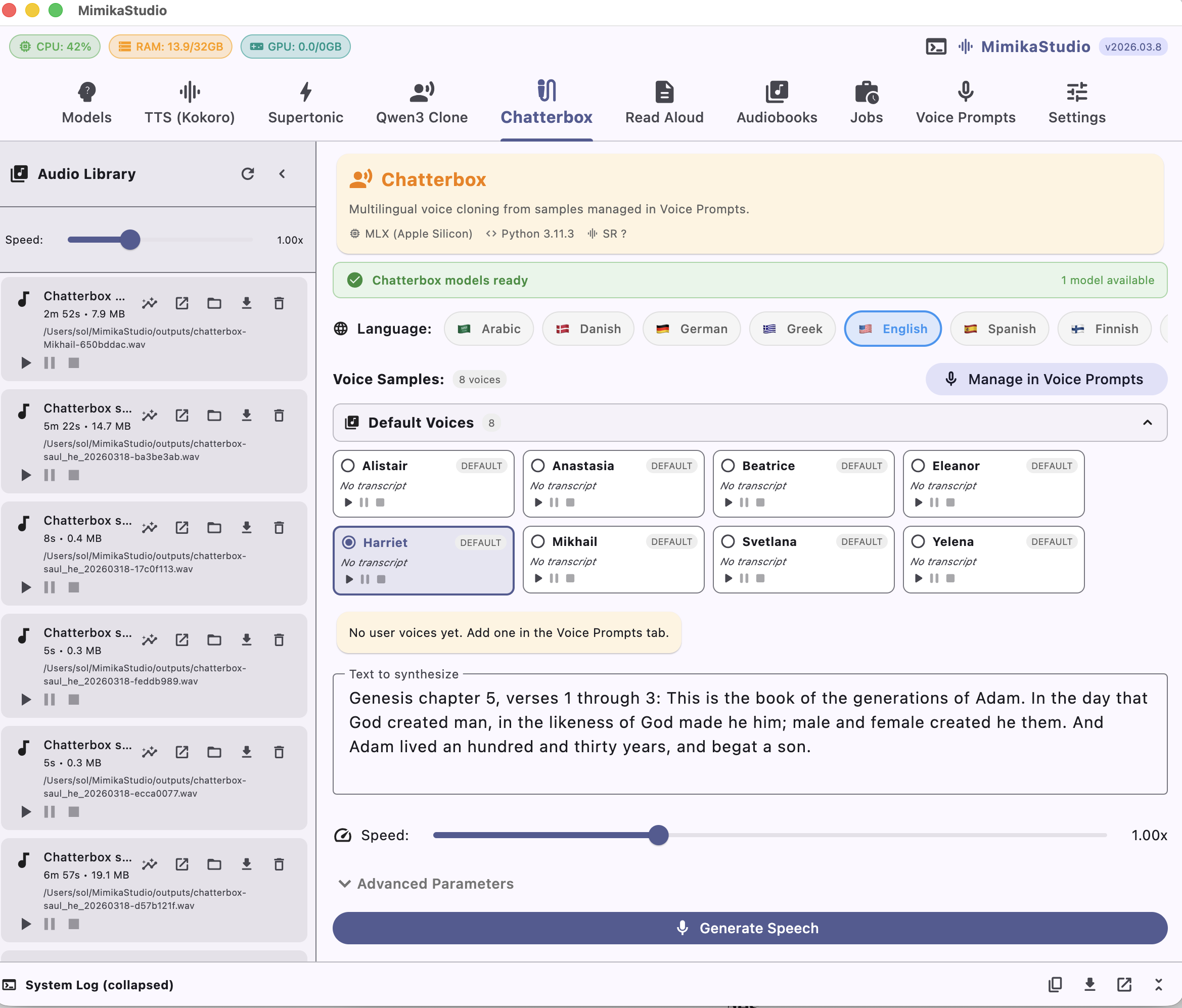
Task: Open externally the 6m 57s Chatterbox audio
Action: pyautogui.click(x=182, y=863)
